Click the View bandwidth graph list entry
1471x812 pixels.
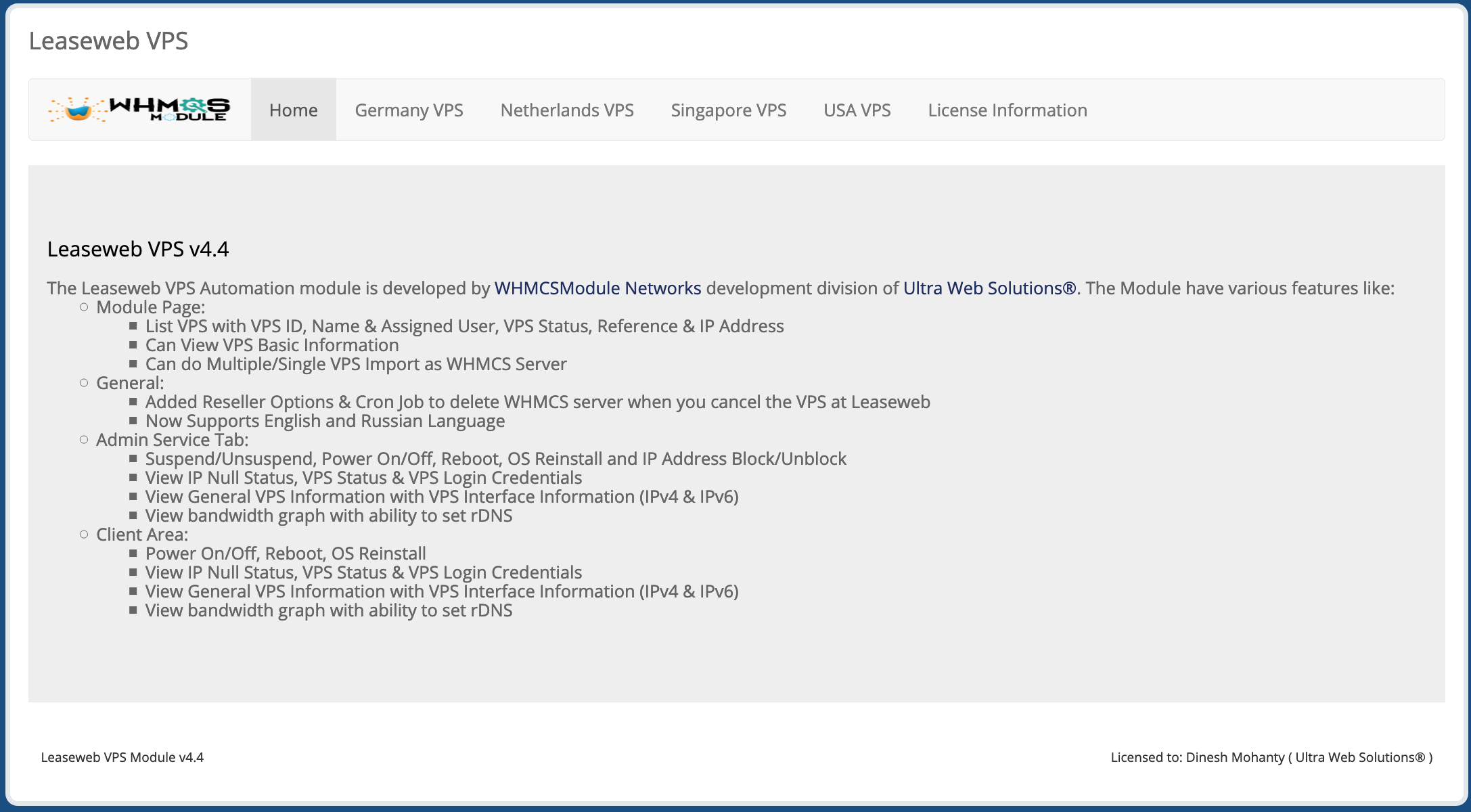(x=329, y=610)
